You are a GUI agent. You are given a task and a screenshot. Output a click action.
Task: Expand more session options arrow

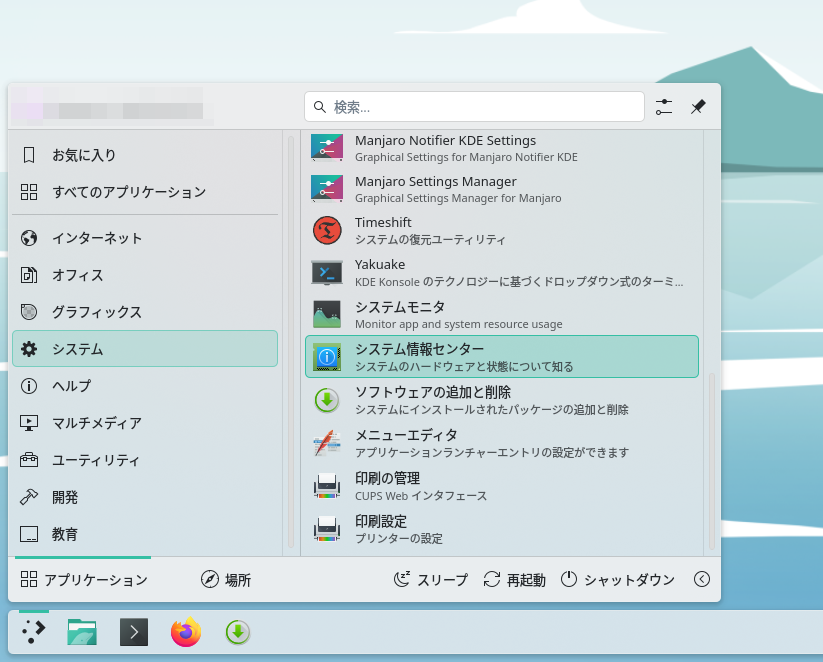click(702, 579)
